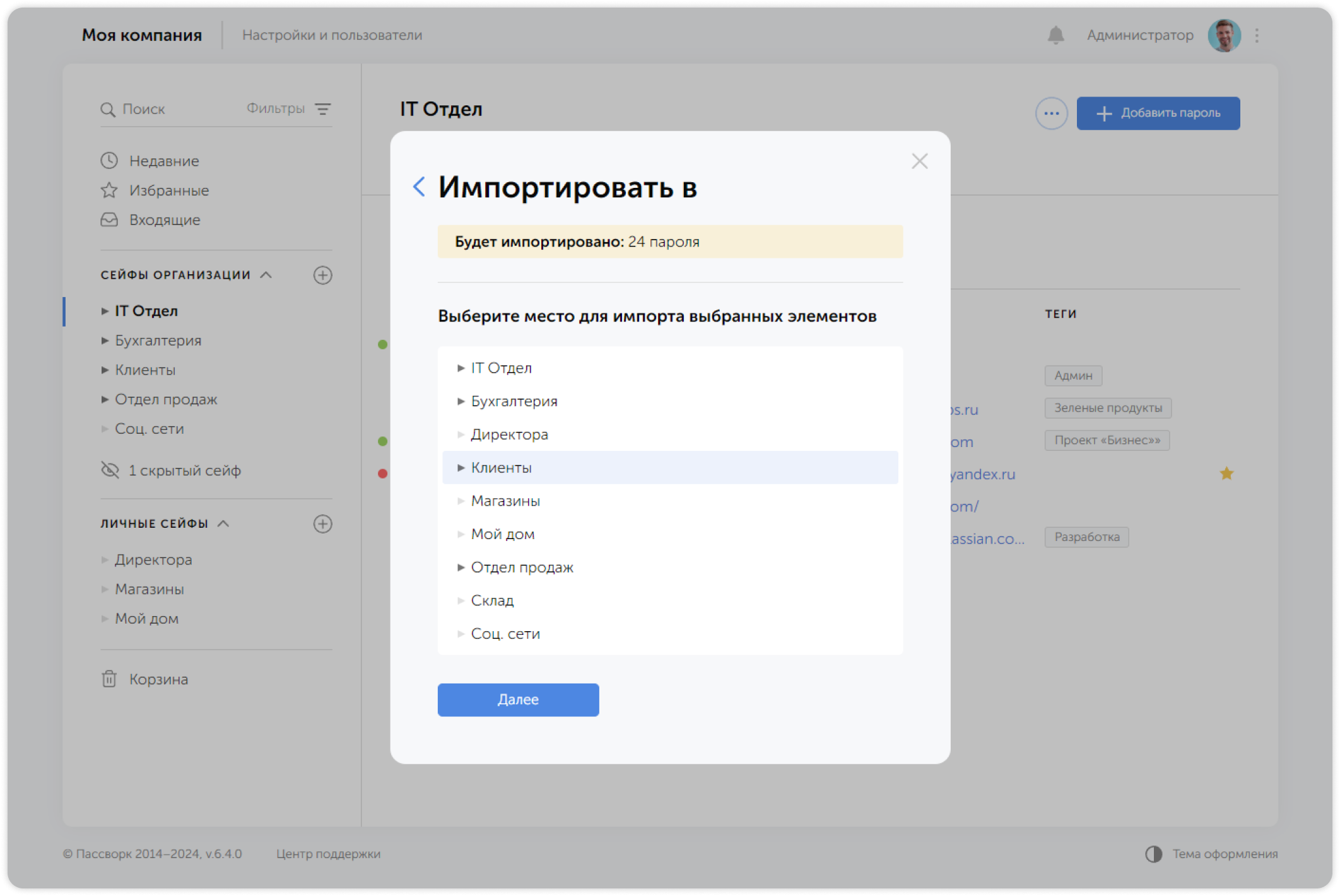Viewport: 1340px width, 896px height.
Task: Collapse the Сейфы организации section
Action: 266,275
